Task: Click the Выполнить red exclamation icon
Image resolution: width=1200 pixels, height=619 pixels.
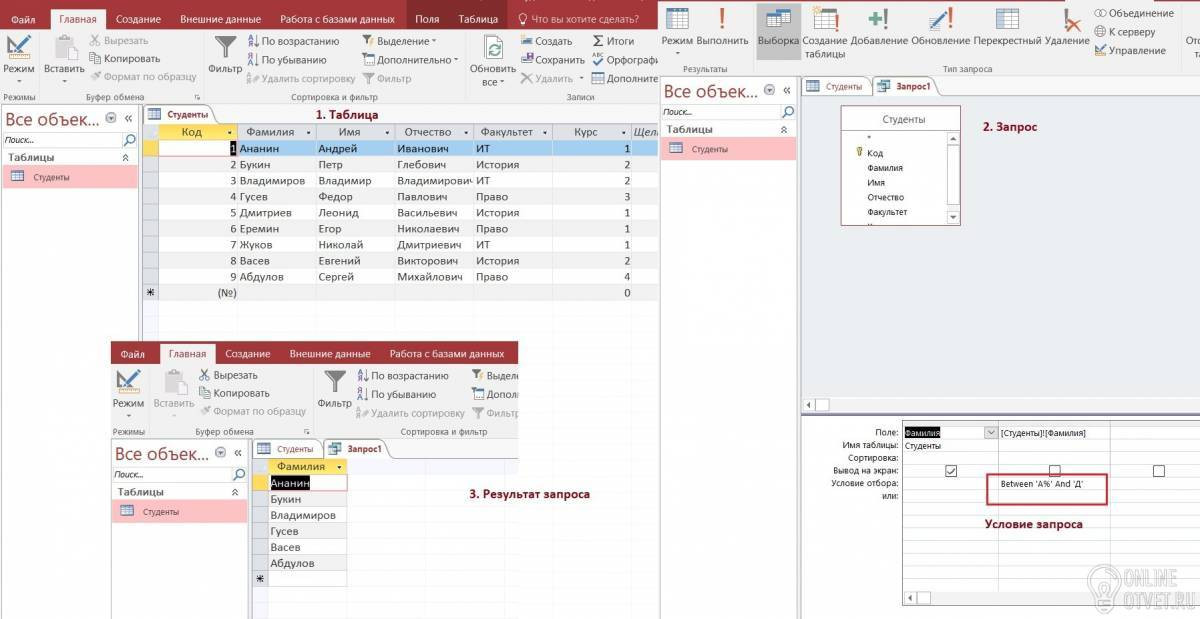Action: (x=722, y=19)
